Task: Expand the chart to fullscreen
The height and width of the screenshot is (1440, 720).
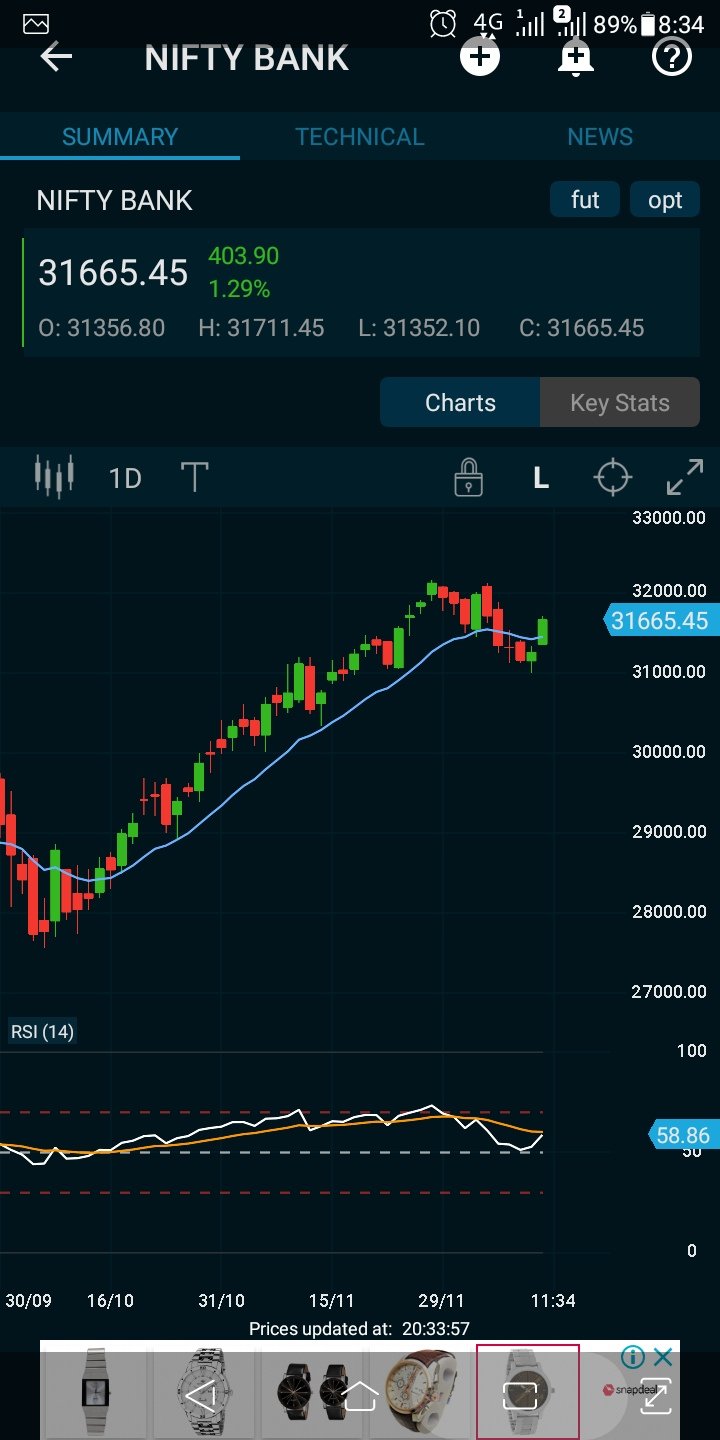Action: click(685, 478)
